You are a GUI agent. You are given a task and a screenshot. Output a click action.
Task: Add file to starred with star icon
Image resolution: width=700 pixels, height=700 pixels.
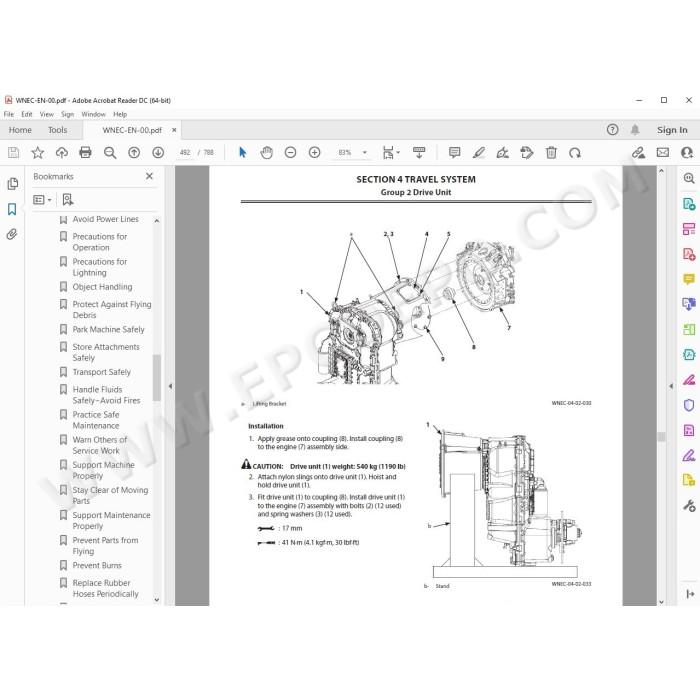(x=38, y=153)
